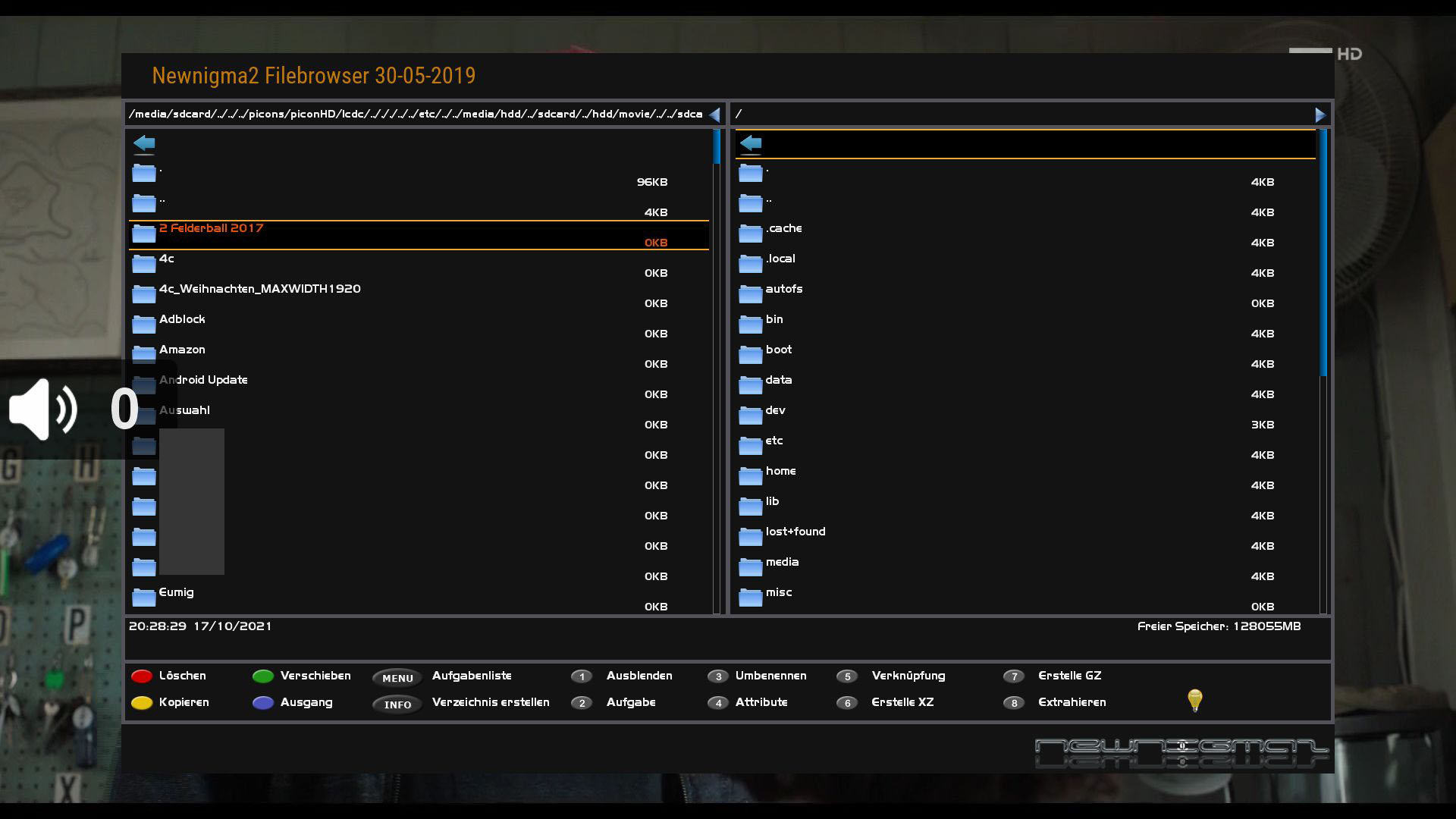This screenshot has height=819, width=1456.
Task: Click key 8 Extrahieren
Action: click(1014, 703)
